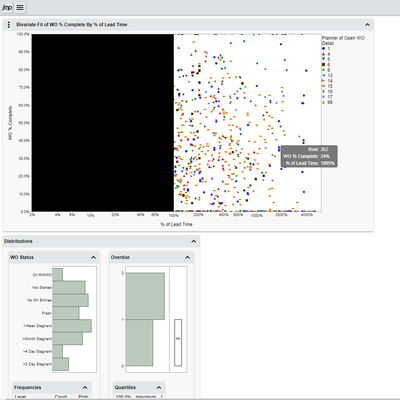Image resolution: width=400 pixels, height=400 pixels.
Task: Collapse the Distributions section chevron
Action: 193,241
